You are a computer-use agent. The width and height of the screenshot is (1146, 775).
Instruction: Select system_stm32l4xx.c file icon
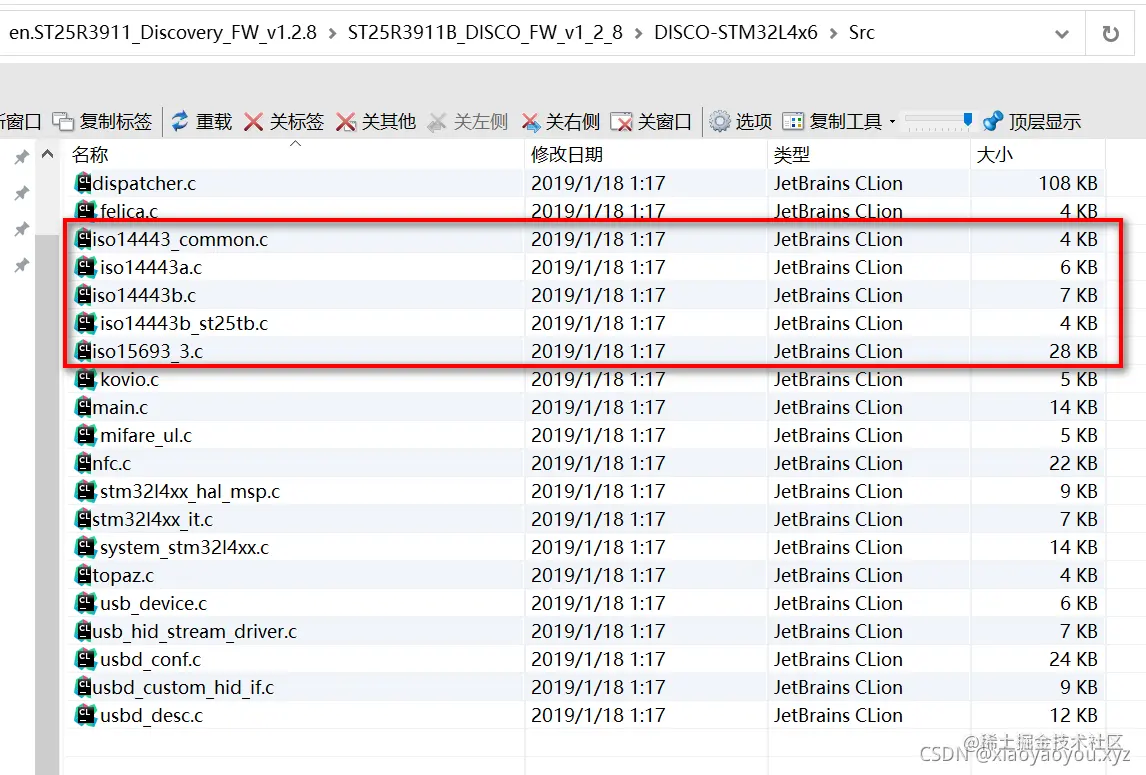pos(86,547)
